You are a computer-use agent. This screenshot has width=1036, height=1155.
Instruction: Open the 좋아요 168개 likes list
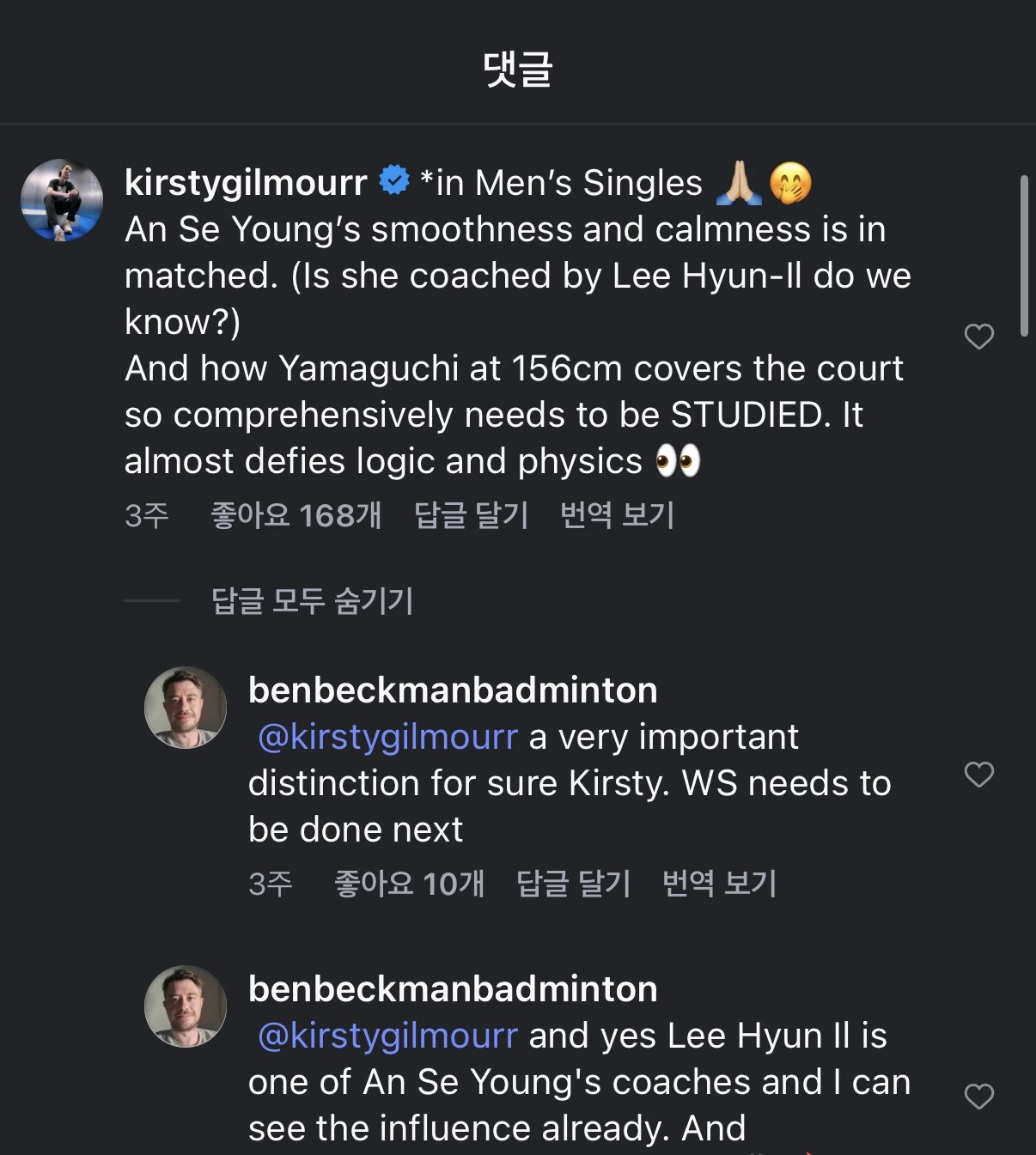click(x=296, y=515)
